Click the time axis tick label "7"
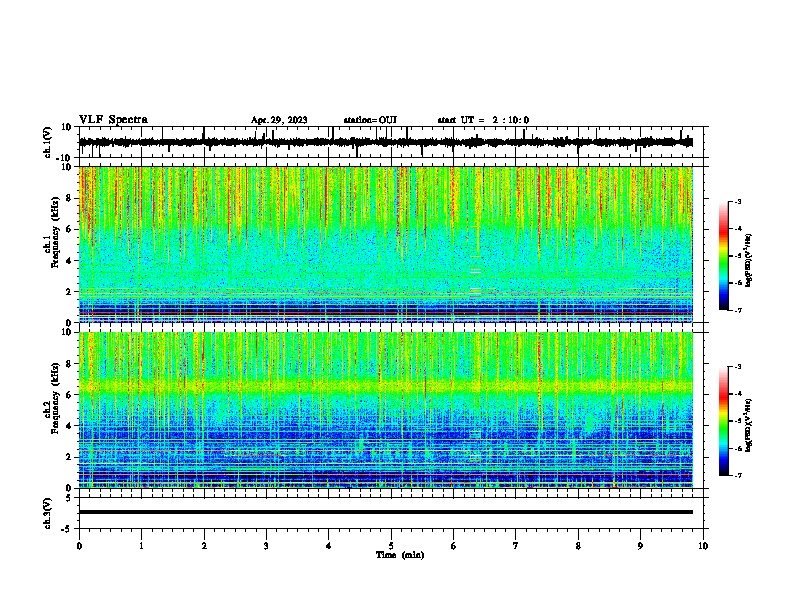The height and width of the screenshot is (612, 792). pyautogui.click(x=516, y=546)
